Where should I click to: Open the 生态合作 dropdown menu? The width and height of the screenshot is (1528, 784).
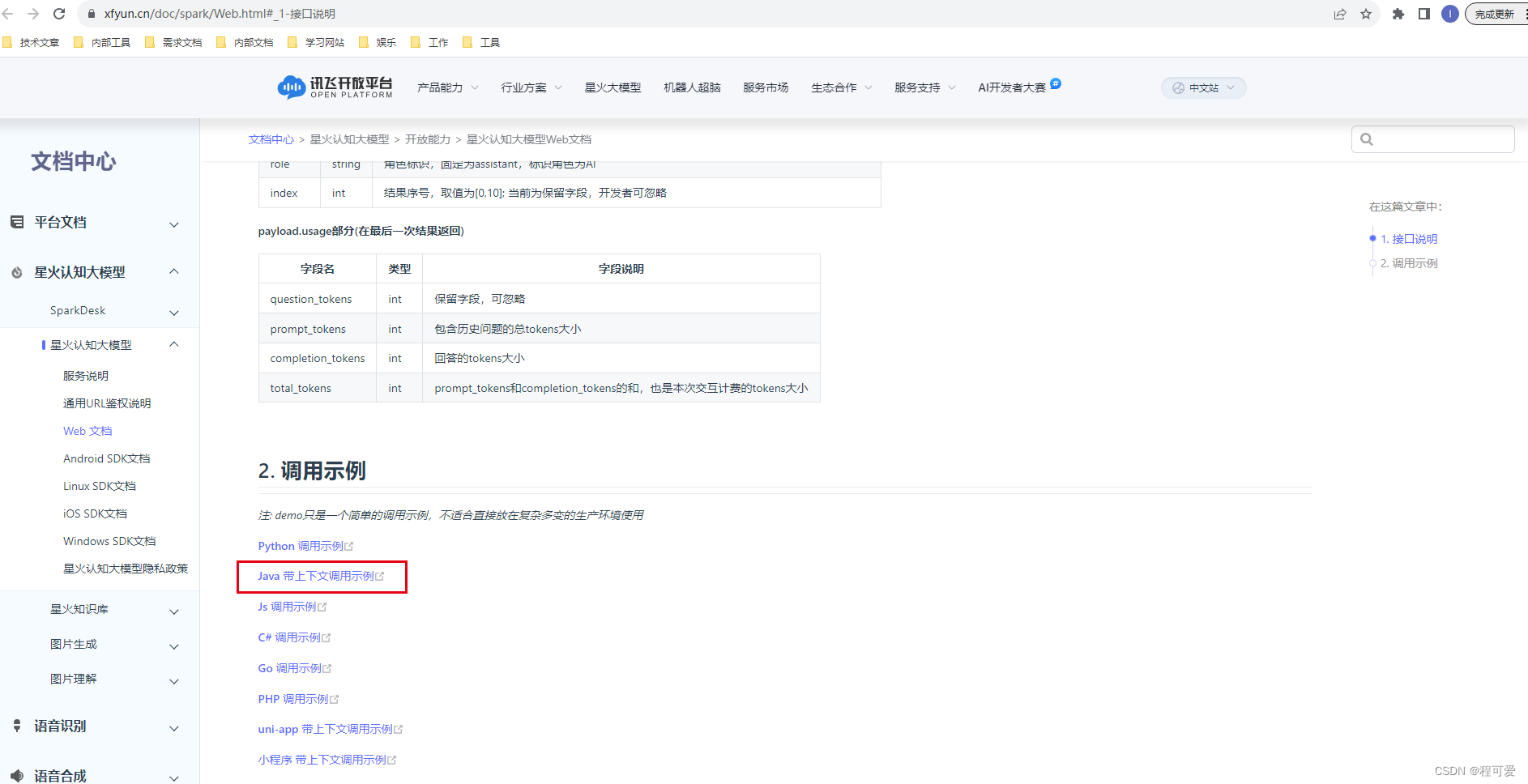842,87
